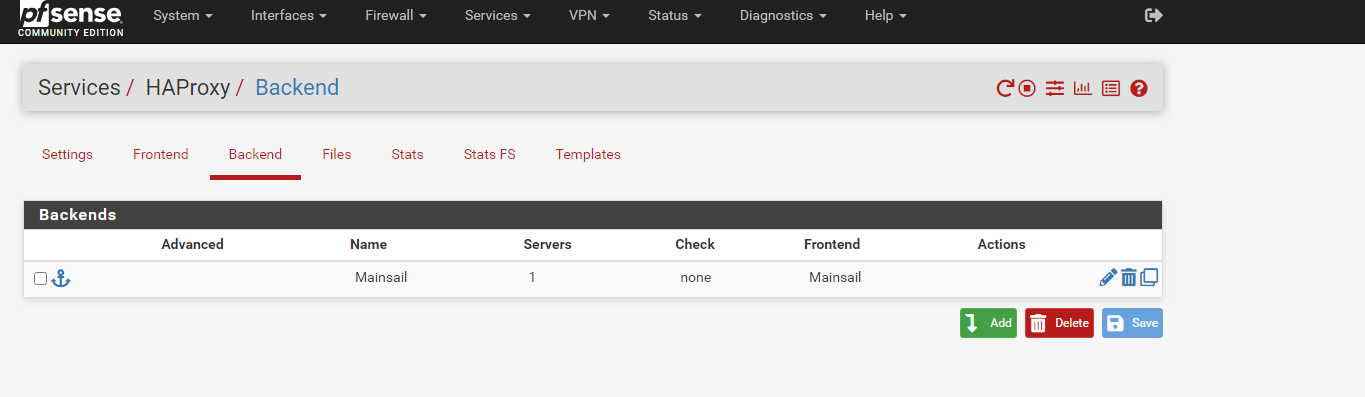Click the 'none' check value

coord(695,278)
